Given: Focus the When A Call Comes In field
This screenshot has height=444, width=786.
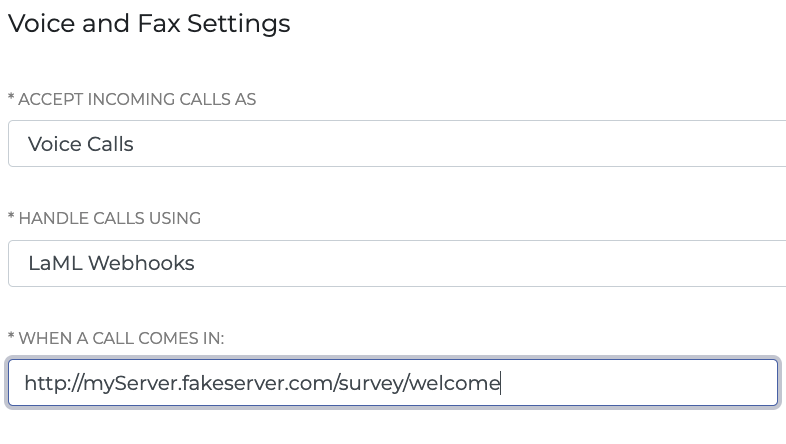Looking at the screenshot, I should [393, 382].
